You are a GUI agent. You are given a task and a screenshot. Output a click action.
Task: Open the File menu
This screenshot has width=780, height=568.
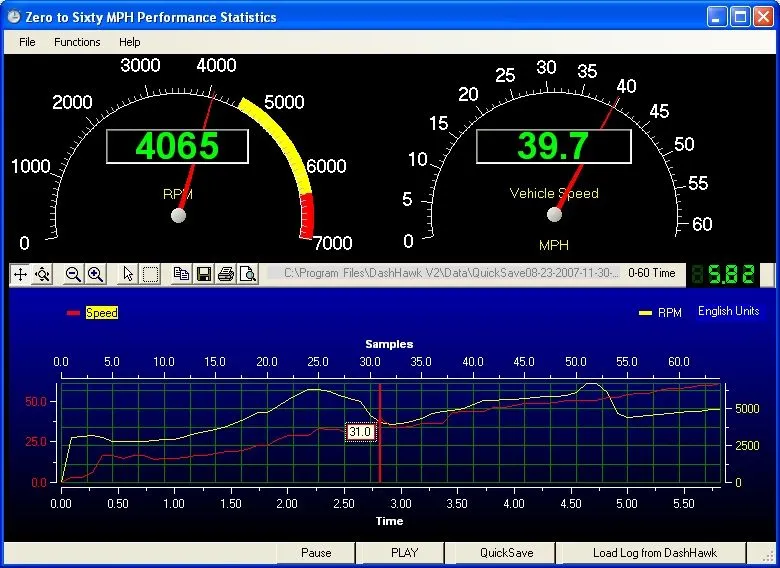(x=27, y=42)
